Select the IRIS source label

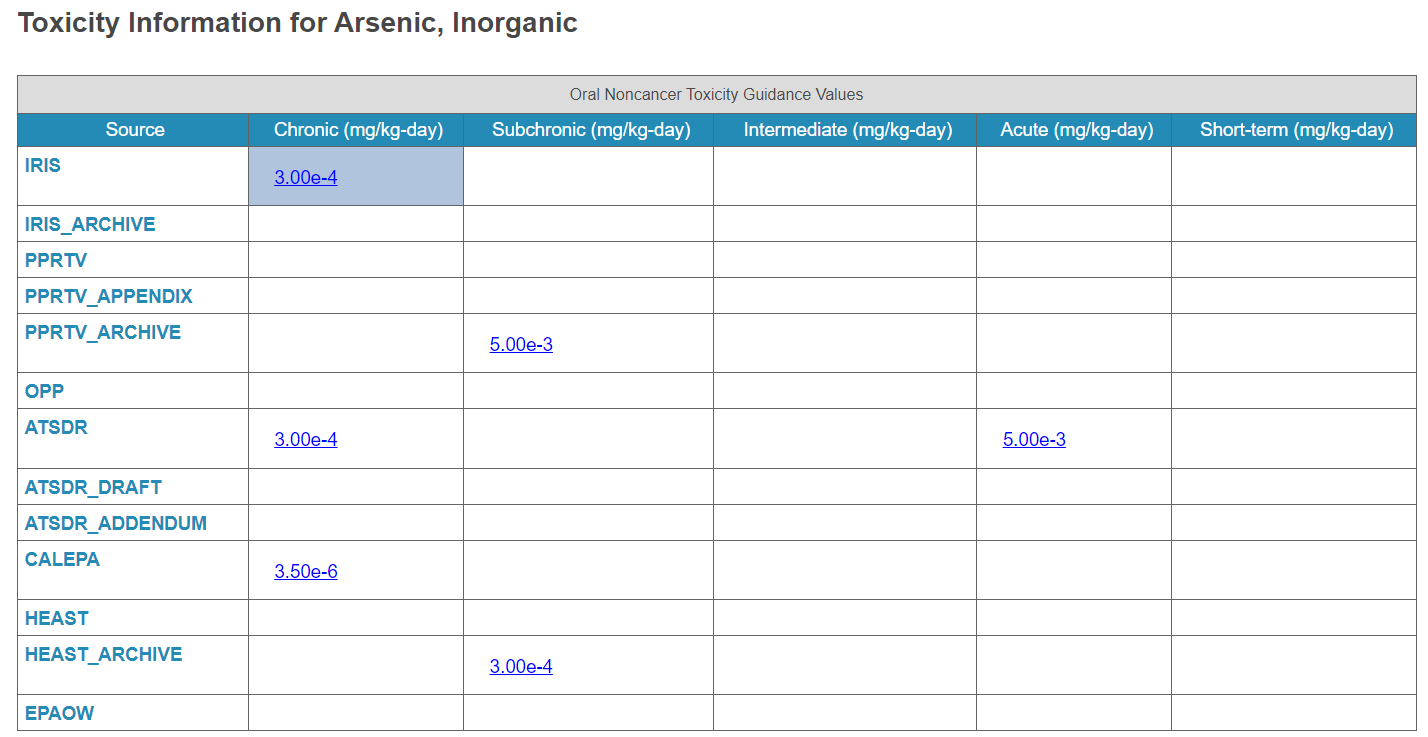(43, 166)
